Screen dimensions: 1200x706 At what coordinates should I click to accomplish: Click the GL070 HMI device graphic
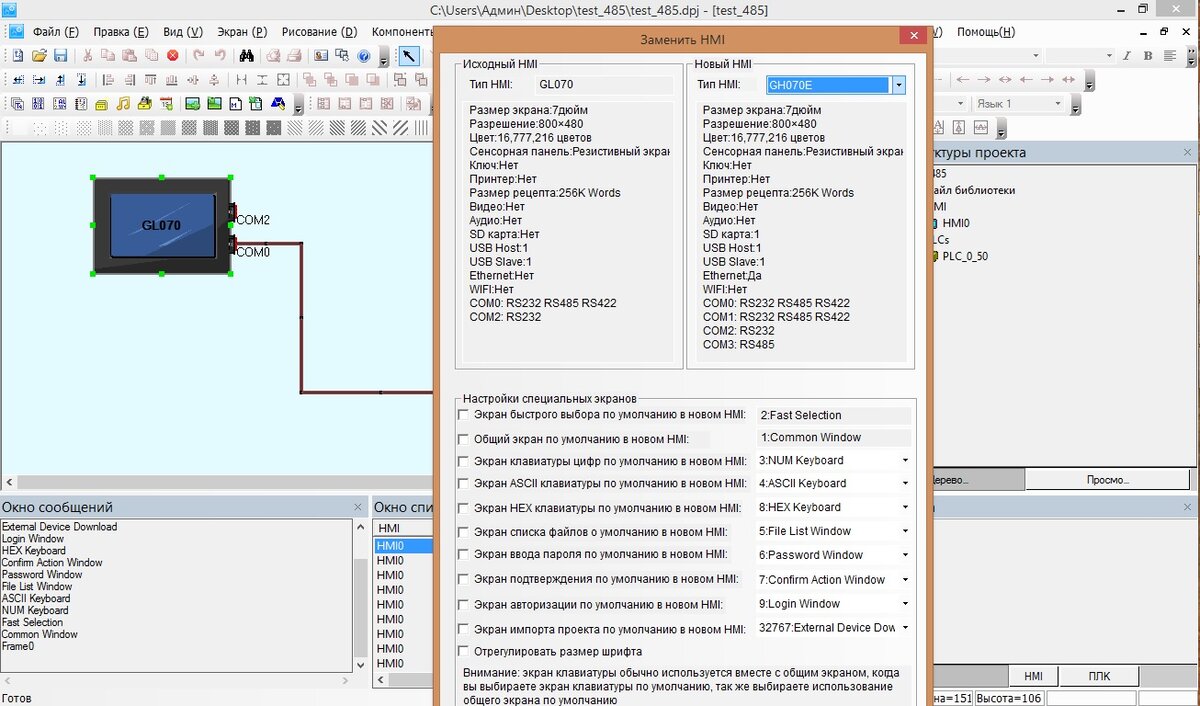(162, 225)
